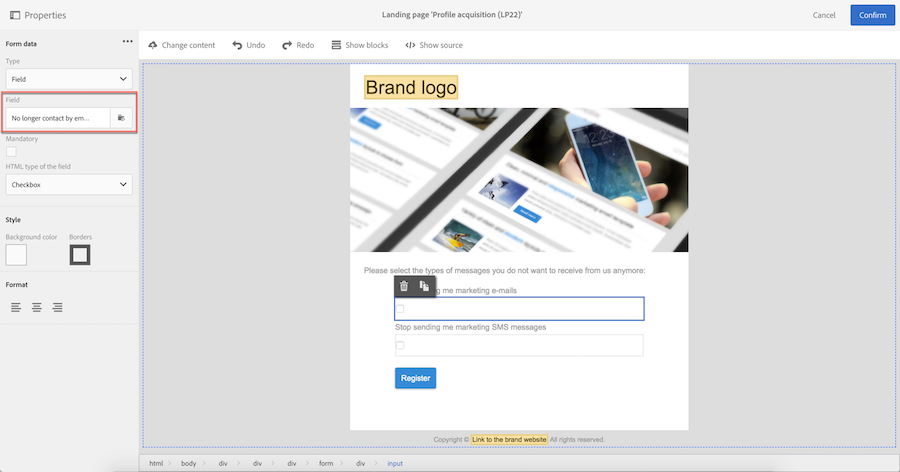Duplicate the selected block with the copy icon
Image resolution: width=900 pixels, height=472 pixels.
click(x=424, y=286)
